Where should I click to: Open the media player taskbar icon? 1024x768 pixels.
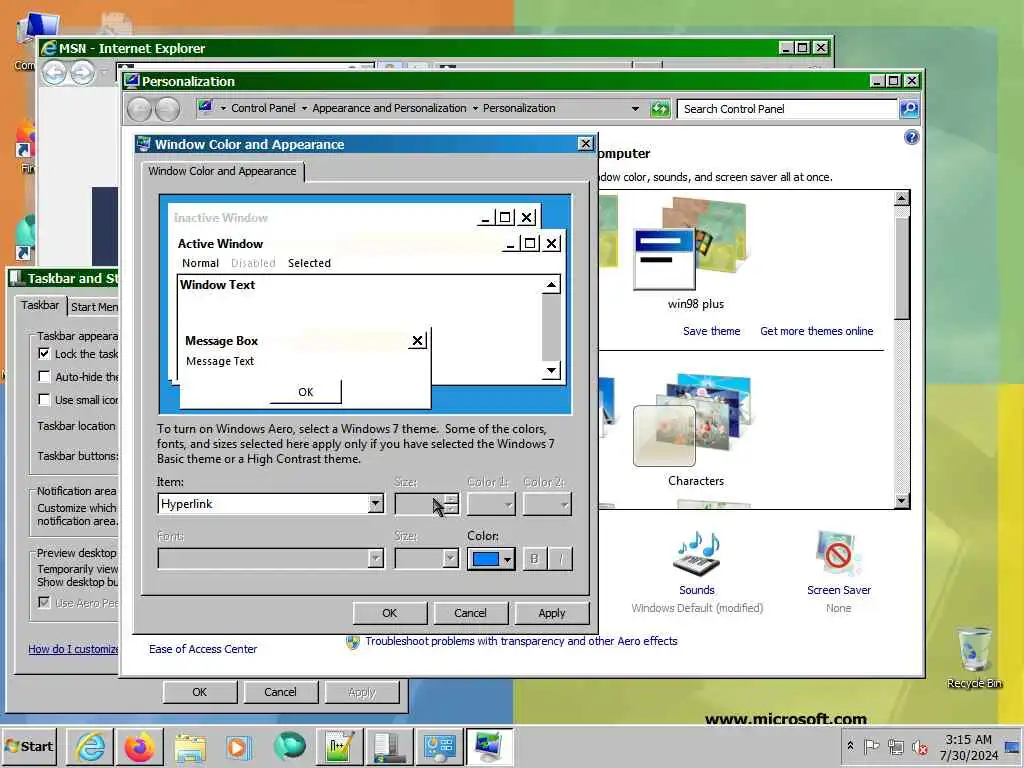coord(238,746)
